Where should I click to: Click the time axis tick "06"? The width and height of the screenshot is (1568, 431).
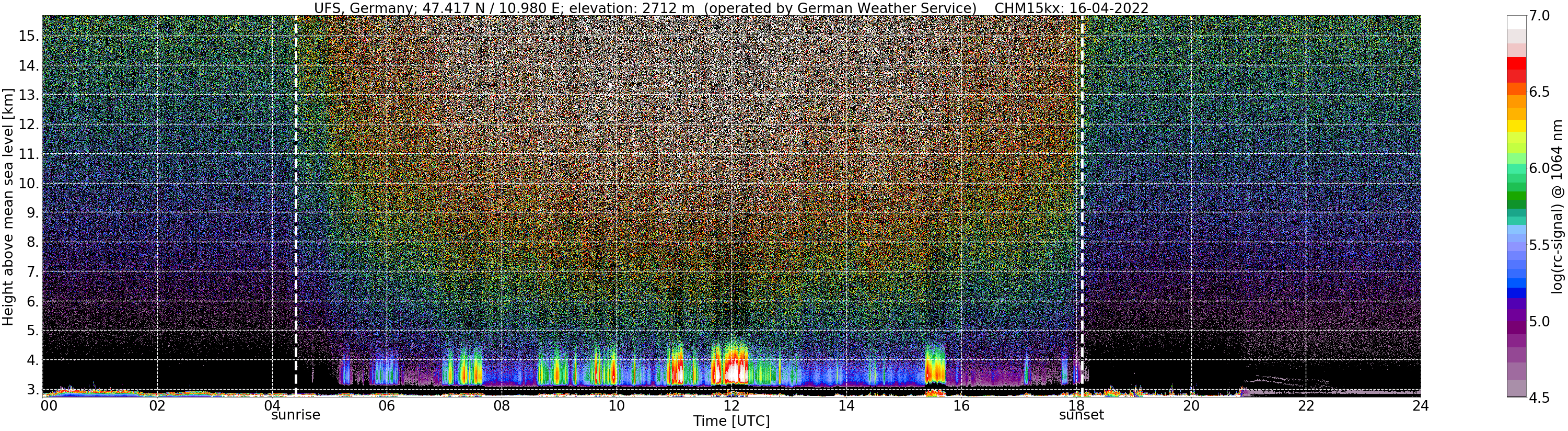387,405
